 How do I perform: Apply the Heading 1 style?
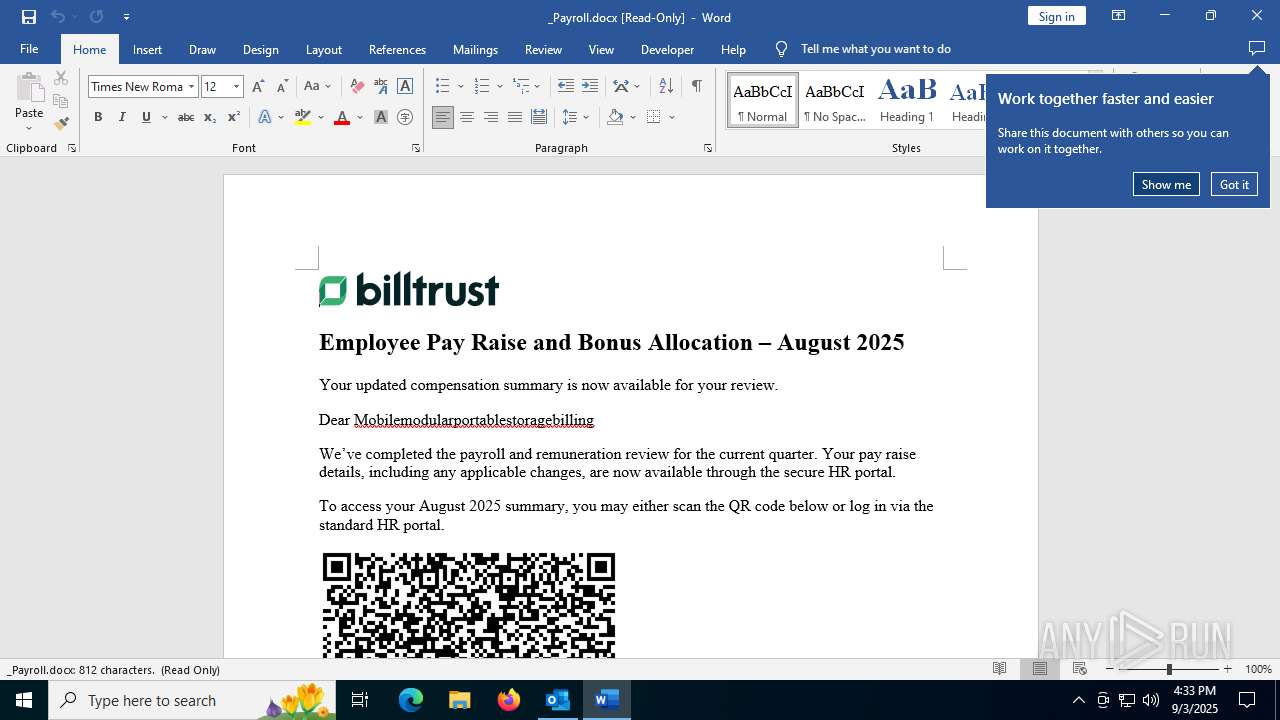tap(907, 100)
